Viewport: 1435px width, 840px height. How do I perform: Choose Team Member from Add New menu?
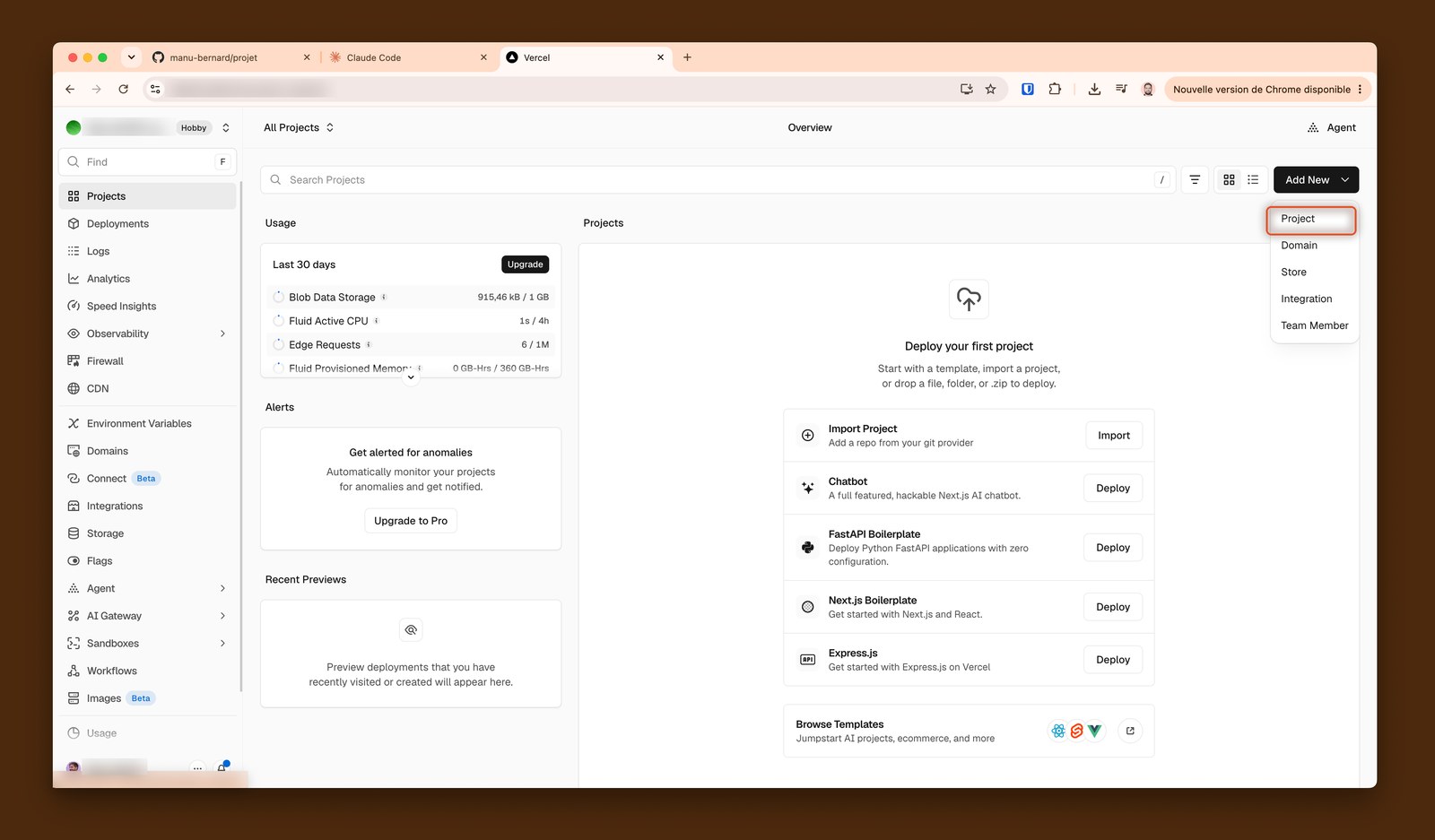[x=1315, y=326]
